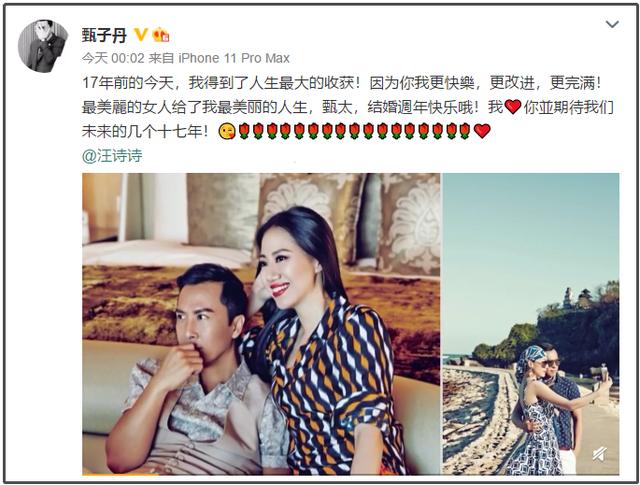Click the gold V verification badge
This screenshot has height=485, width=640.
141,35
